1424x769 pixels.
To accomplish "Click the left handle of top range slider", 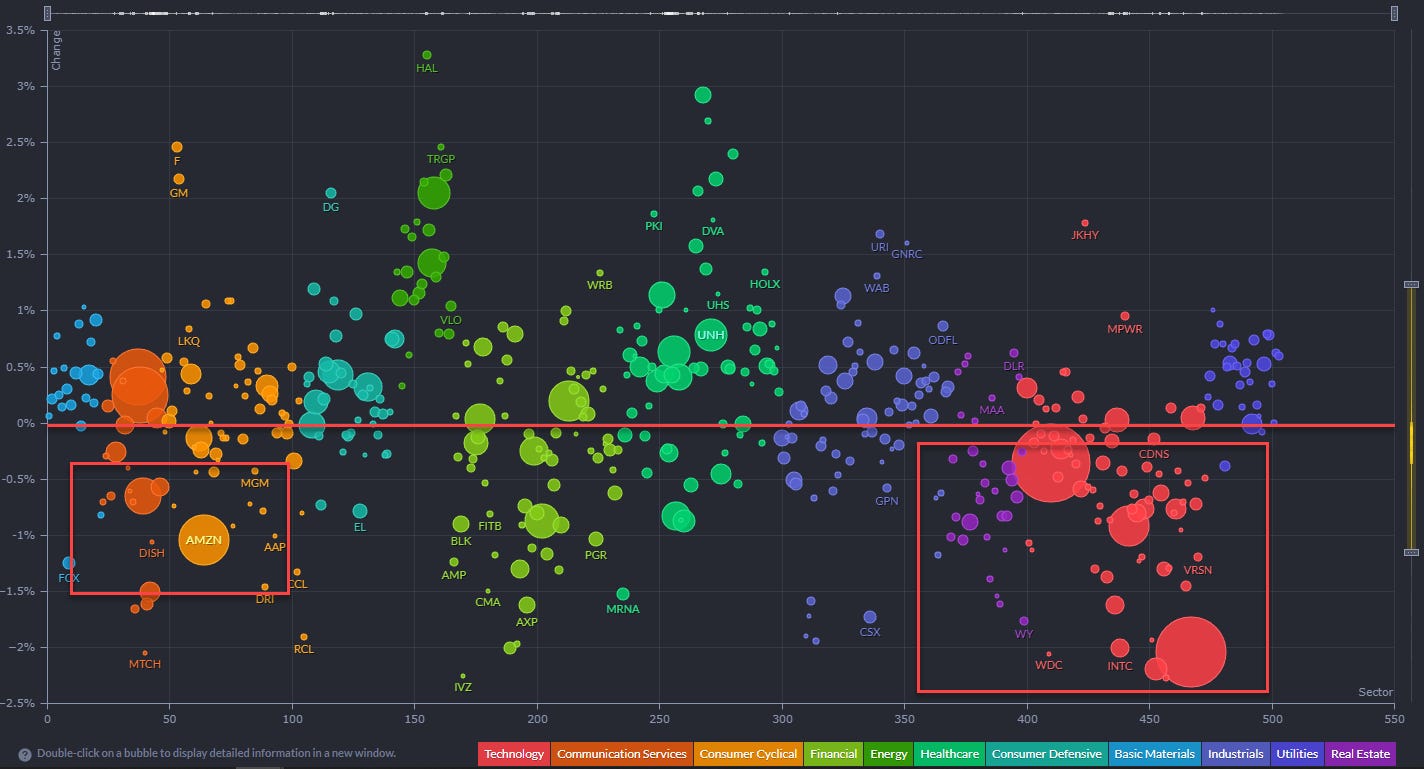I will click(x=49, y=13).
